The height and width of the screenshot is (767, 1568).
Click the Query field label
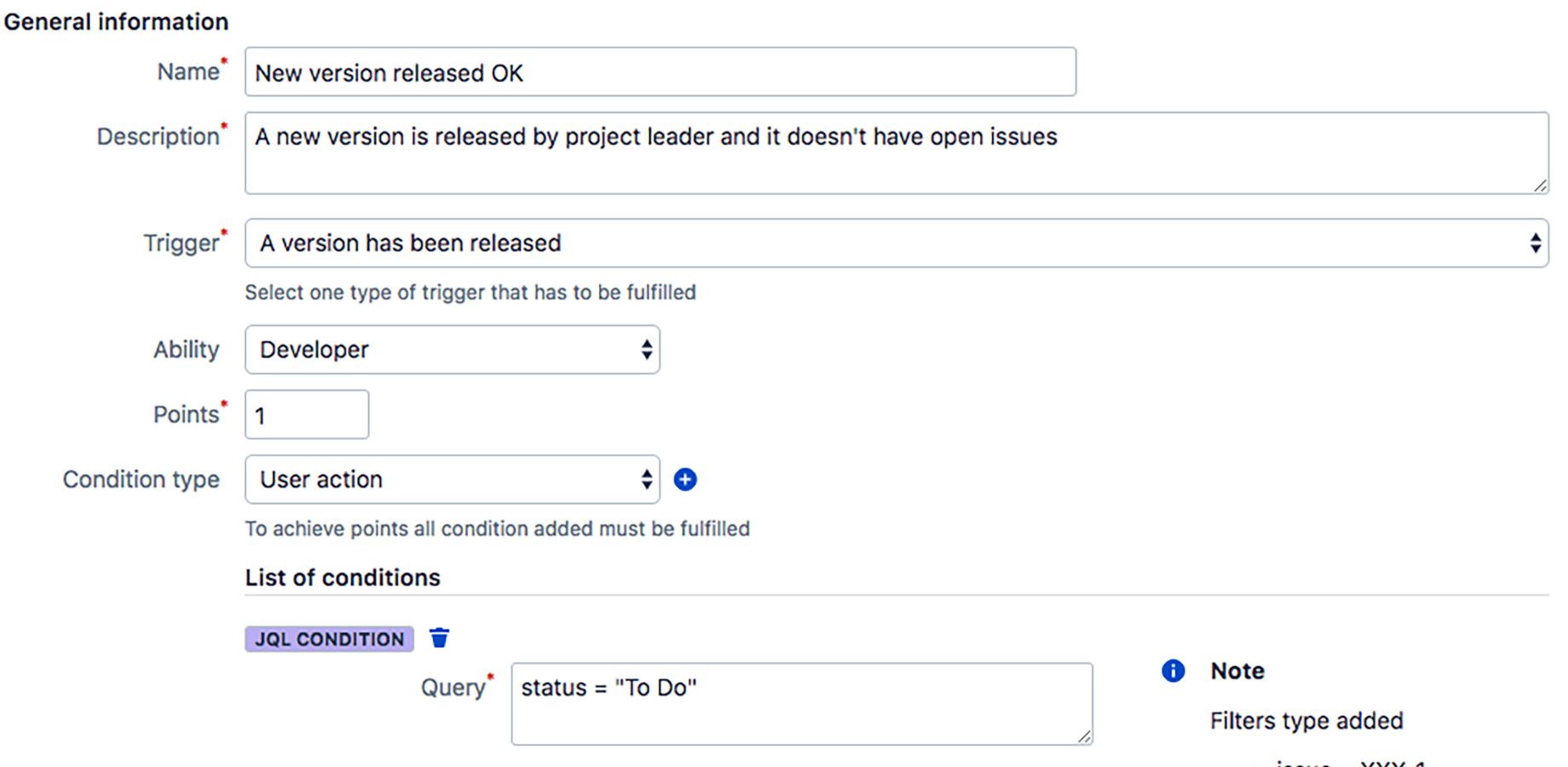click(x=453, y=687)
